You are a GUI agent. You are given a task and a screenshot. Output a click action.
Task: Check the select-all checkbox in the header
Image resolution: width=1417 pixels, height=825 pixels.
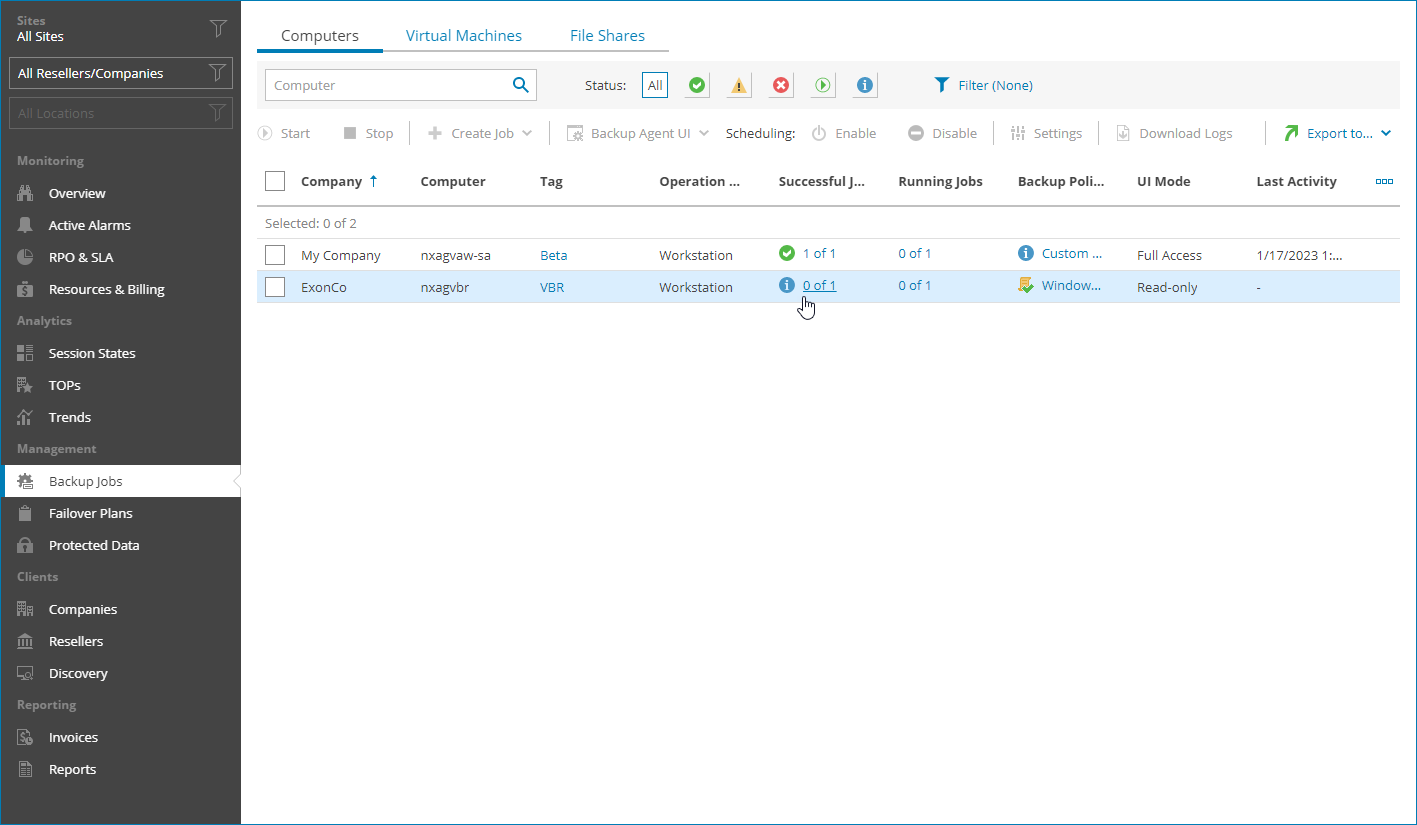pos(275,181)
